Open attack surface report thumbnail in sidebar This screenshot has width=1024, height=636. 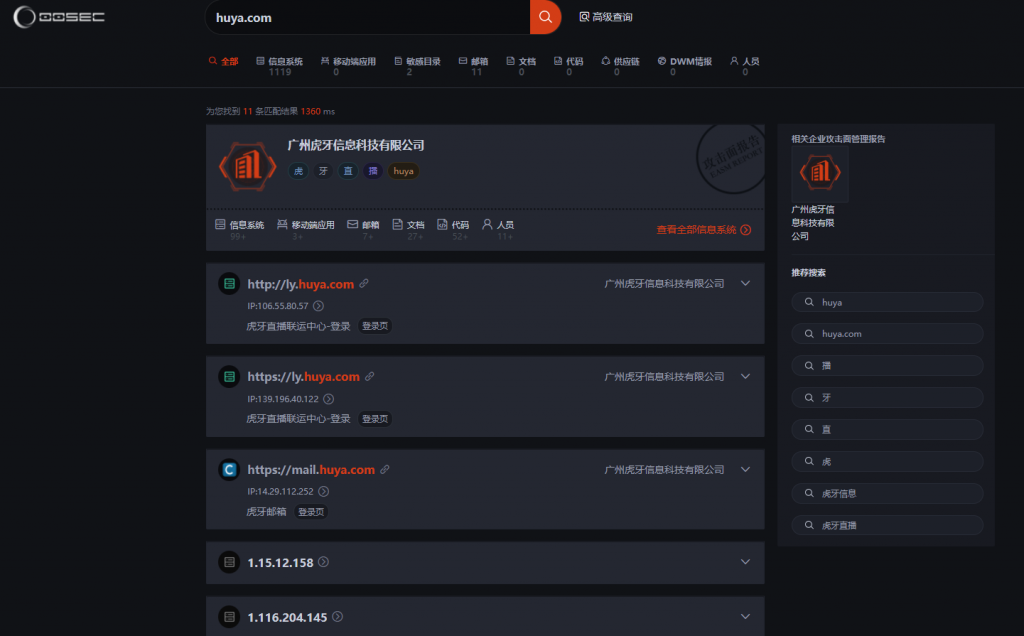[x=820, y=174]
